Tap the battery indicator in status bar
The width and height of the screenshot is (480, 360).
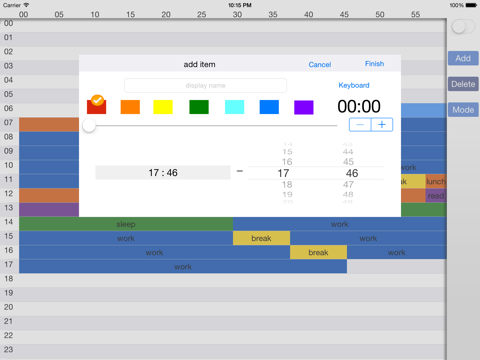(x=471, y=5)
